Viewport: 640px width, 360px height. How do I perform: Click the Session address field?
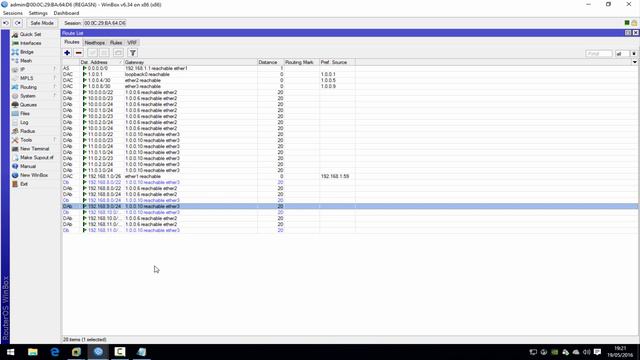[x=105, y=23]
